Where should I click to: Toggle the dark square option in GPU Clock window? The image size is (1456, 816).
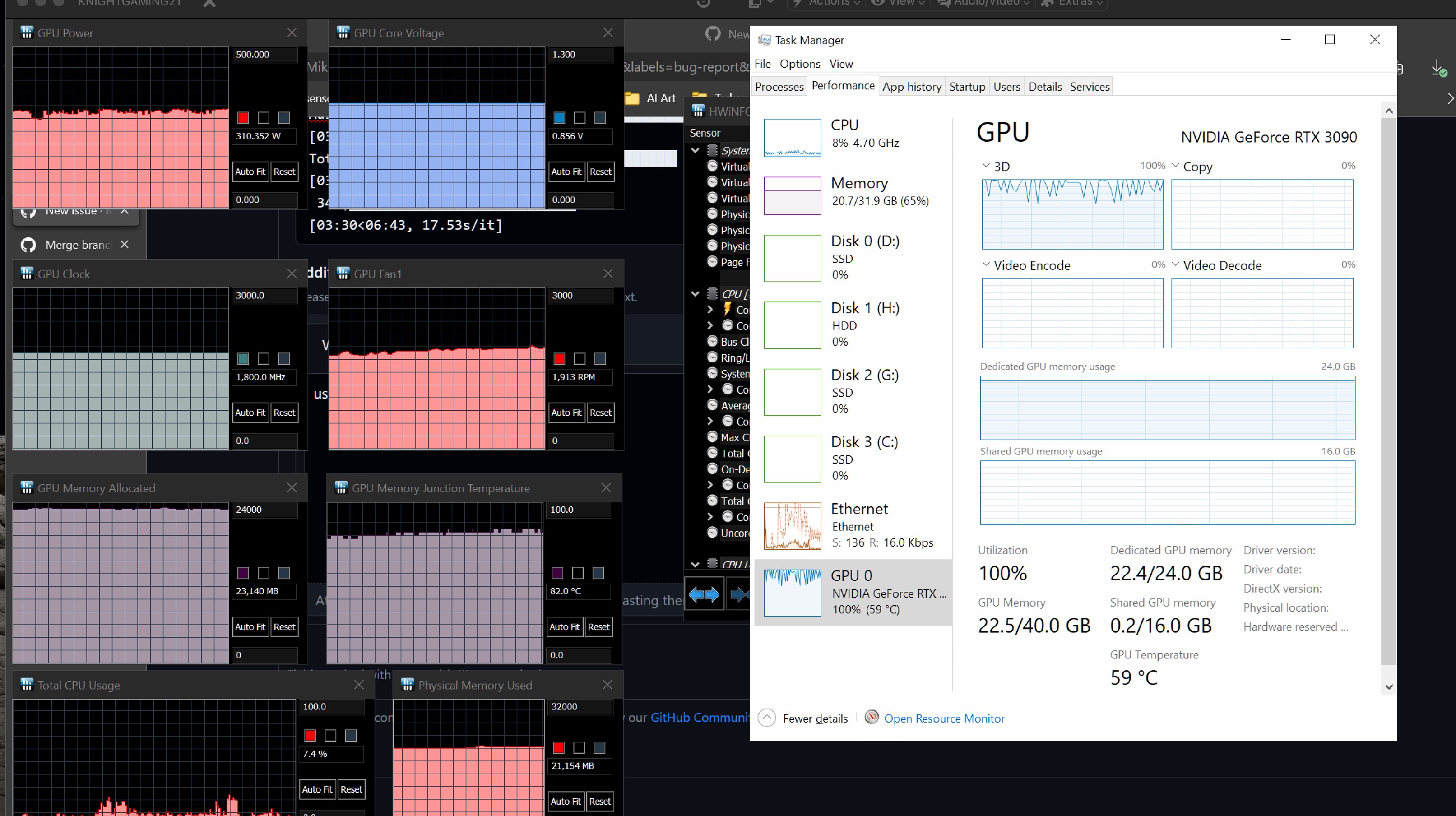(x=283, y=359)
